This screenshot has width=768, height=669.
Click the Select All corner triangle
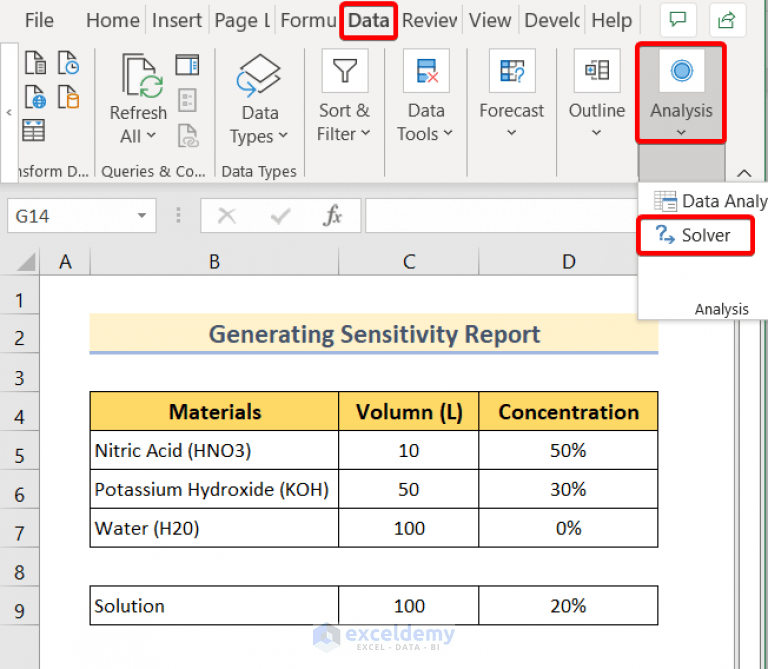coord(26,262)
